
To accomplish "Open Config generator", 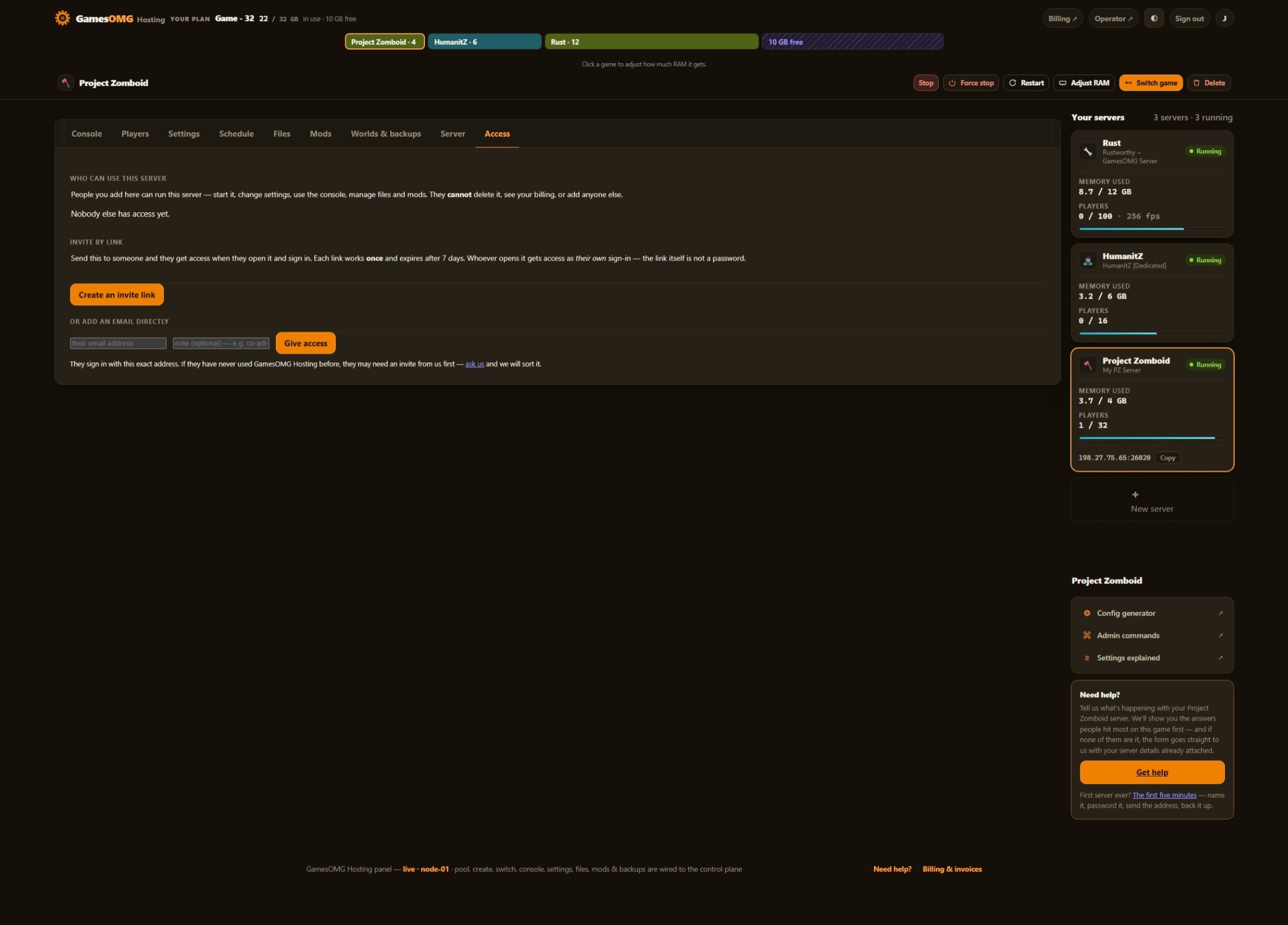I will tap(1152, 613).
